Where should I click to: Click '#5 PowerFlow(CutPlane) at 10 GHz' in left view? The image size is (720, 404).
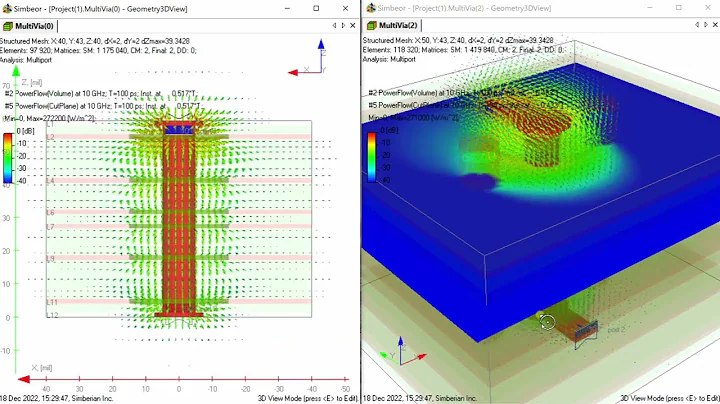pyautogui.click(x=102, y=106)
